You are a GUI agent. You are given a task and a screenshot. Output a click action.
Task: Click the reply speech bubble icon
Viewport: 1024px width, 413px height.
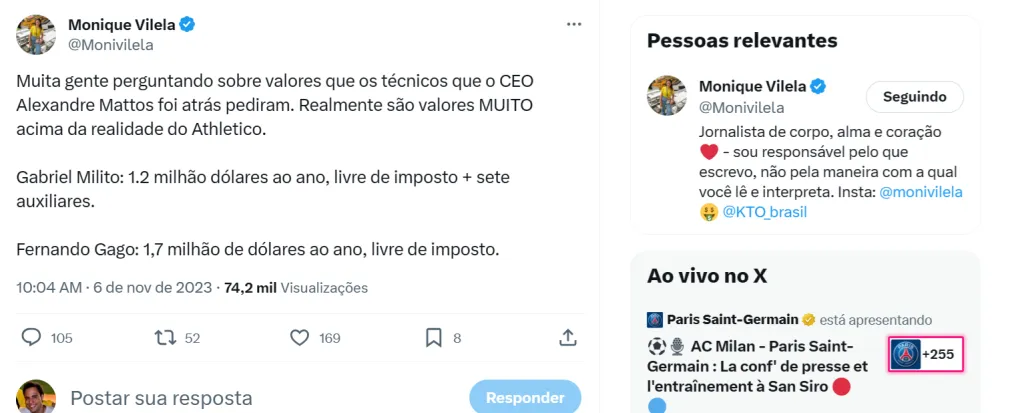pos(32,338)
